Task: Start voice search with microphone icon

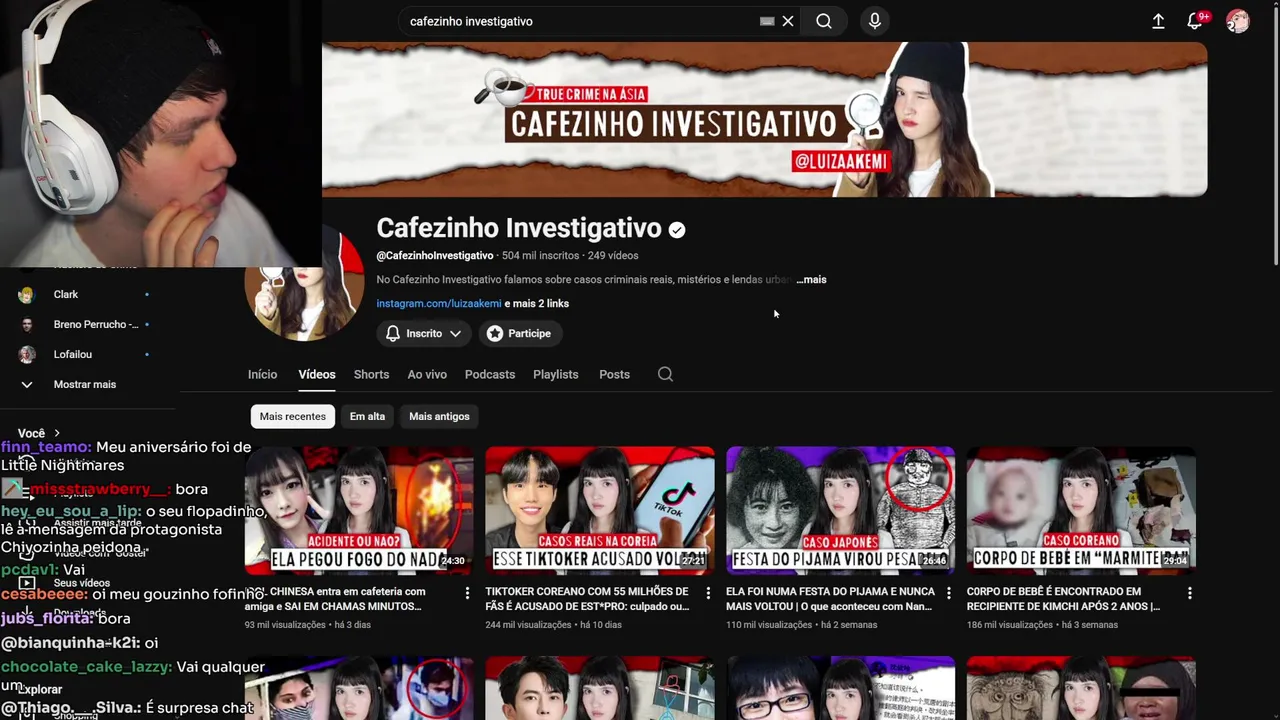Action: click(x=875, y=21)
